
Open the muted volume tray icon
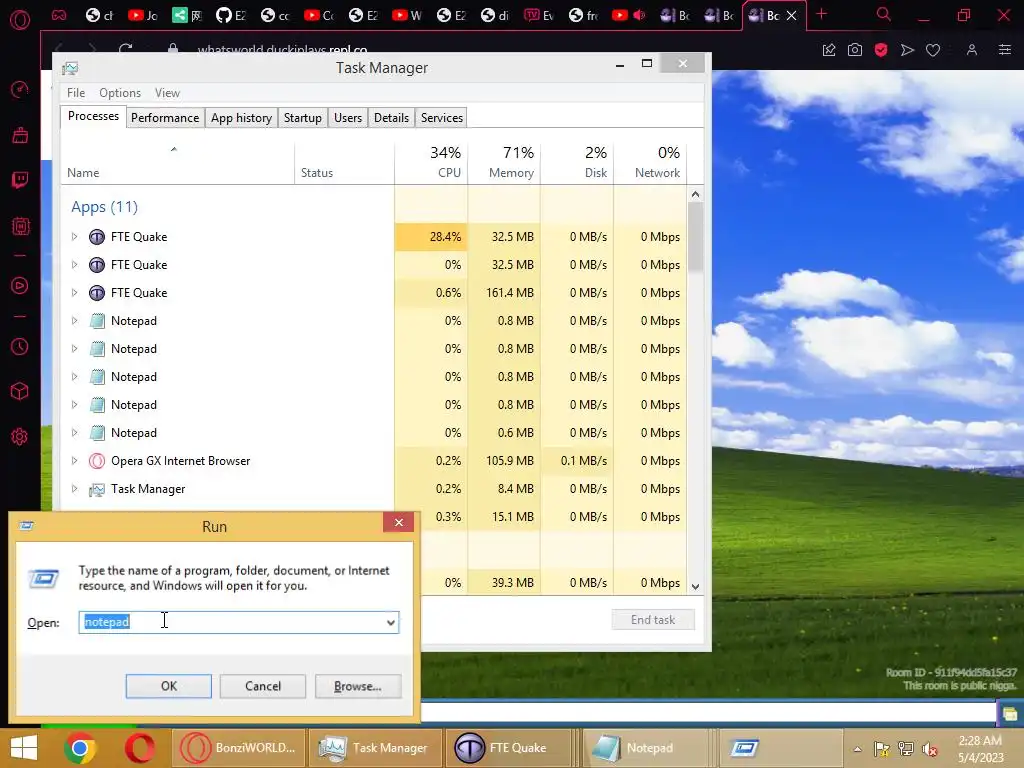[930, 749]
